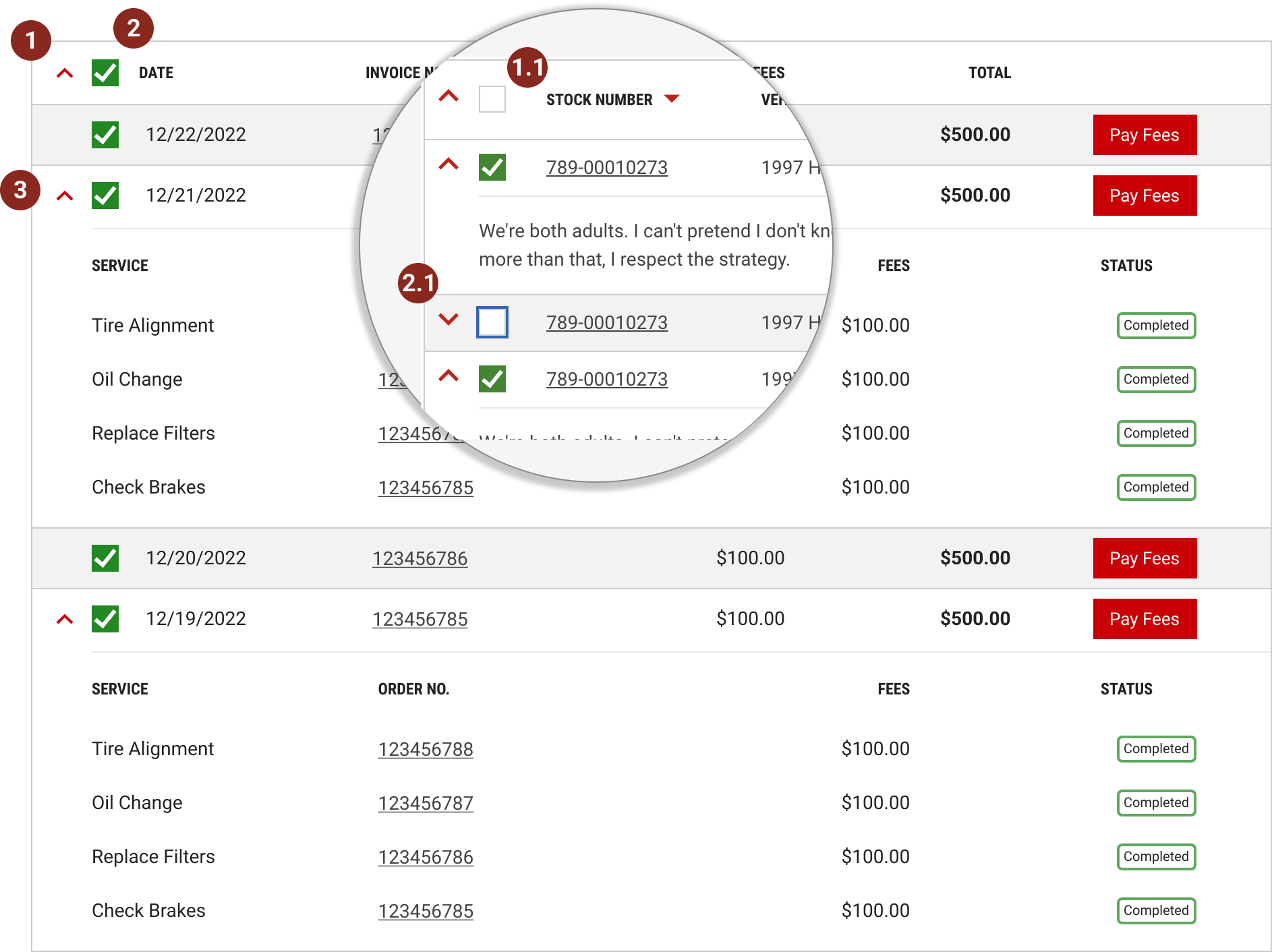This screenshot has height=952, width=1272.
Task: Pay fees for the 12/22/2022 invoice
Action: (x=1145, y=135)
